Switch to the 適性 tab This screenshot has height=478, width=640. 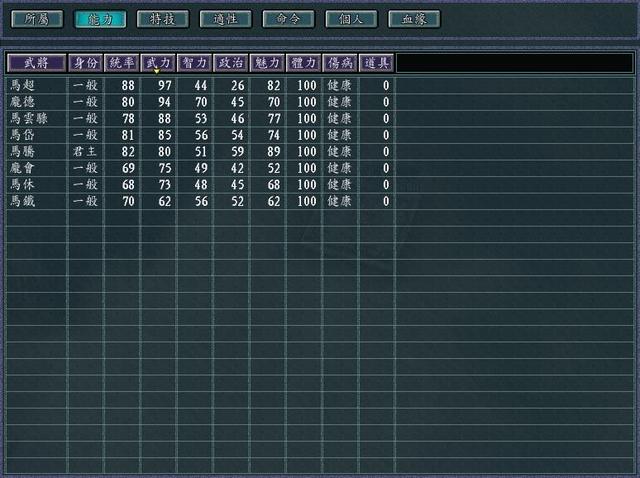coord(226,19)
